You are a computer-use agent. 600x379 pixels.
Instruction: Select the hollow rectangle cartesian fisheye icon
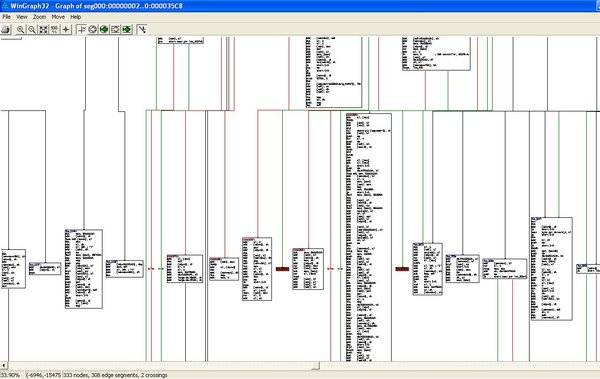pos(115,29)
